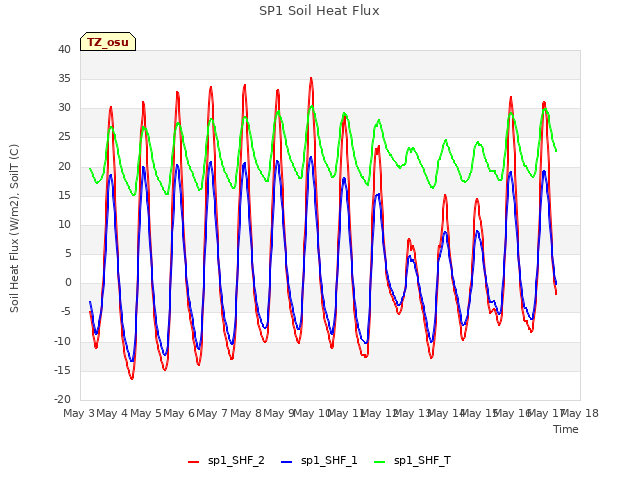Click the 40 y-axis tick label
This screenshot has height=480, width=640.
tap(64, 49)
